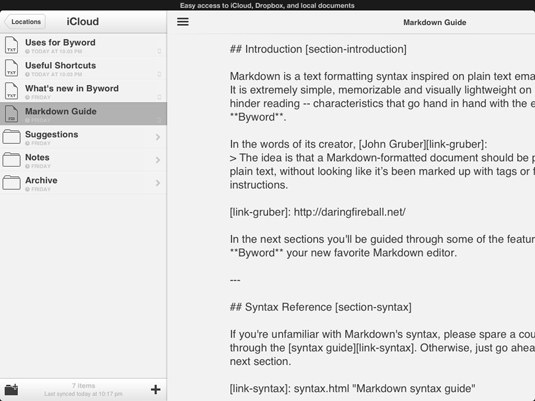Click the What's new in Byword file icon
Screen dimensions: 535x401
click(x=11, y=91)
